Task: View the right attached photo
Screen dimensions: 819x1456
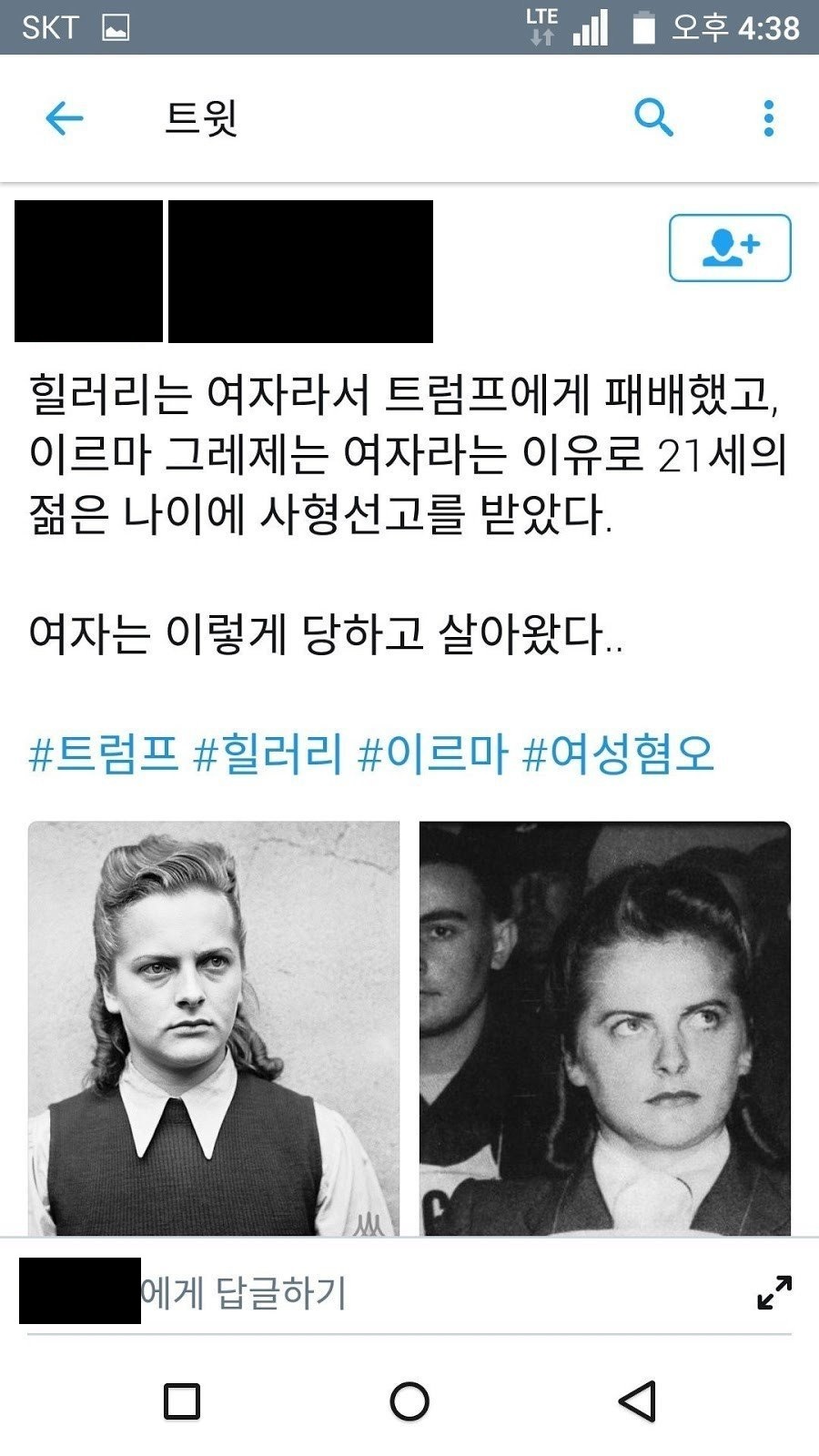Action: pos(605,1028)
